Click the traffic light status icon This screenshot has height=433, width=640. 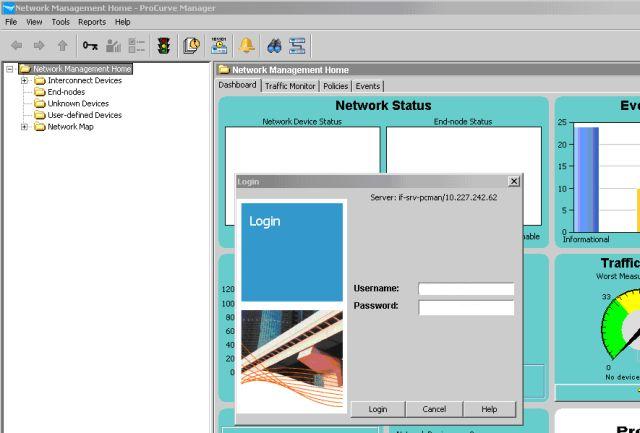164,45
